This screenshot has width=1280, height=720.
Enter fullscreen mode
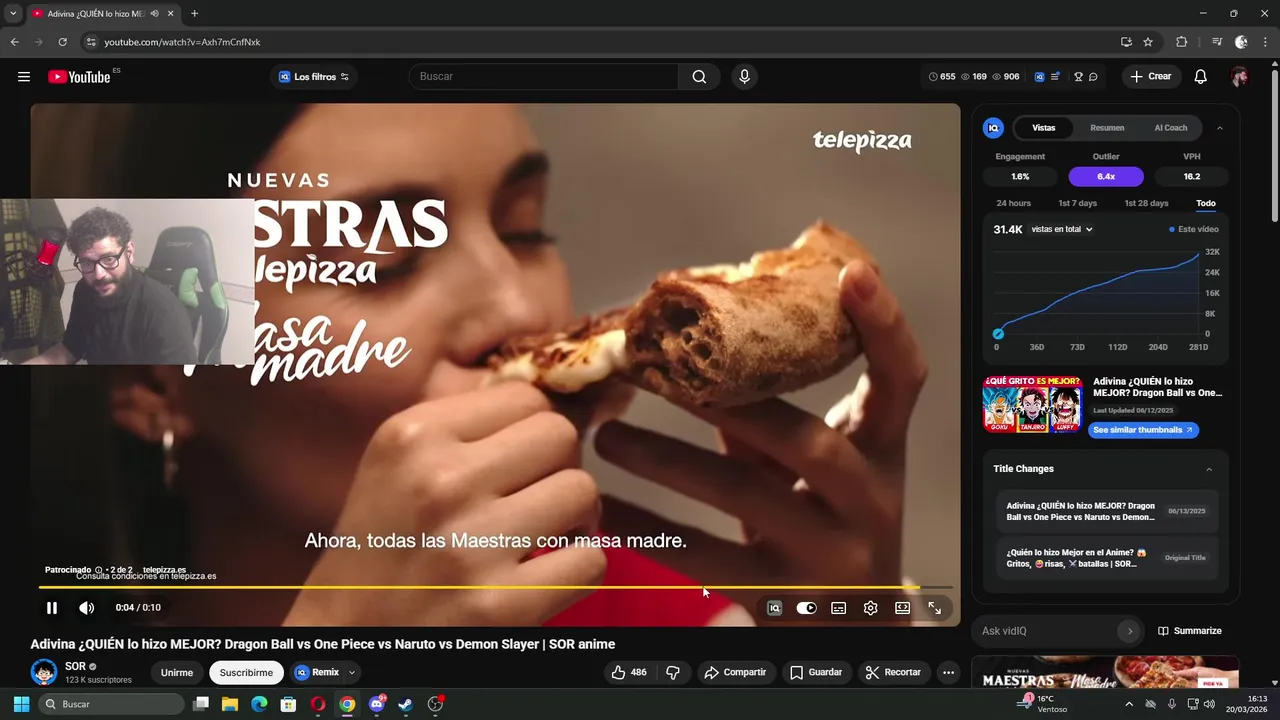(x=934, y=608)
